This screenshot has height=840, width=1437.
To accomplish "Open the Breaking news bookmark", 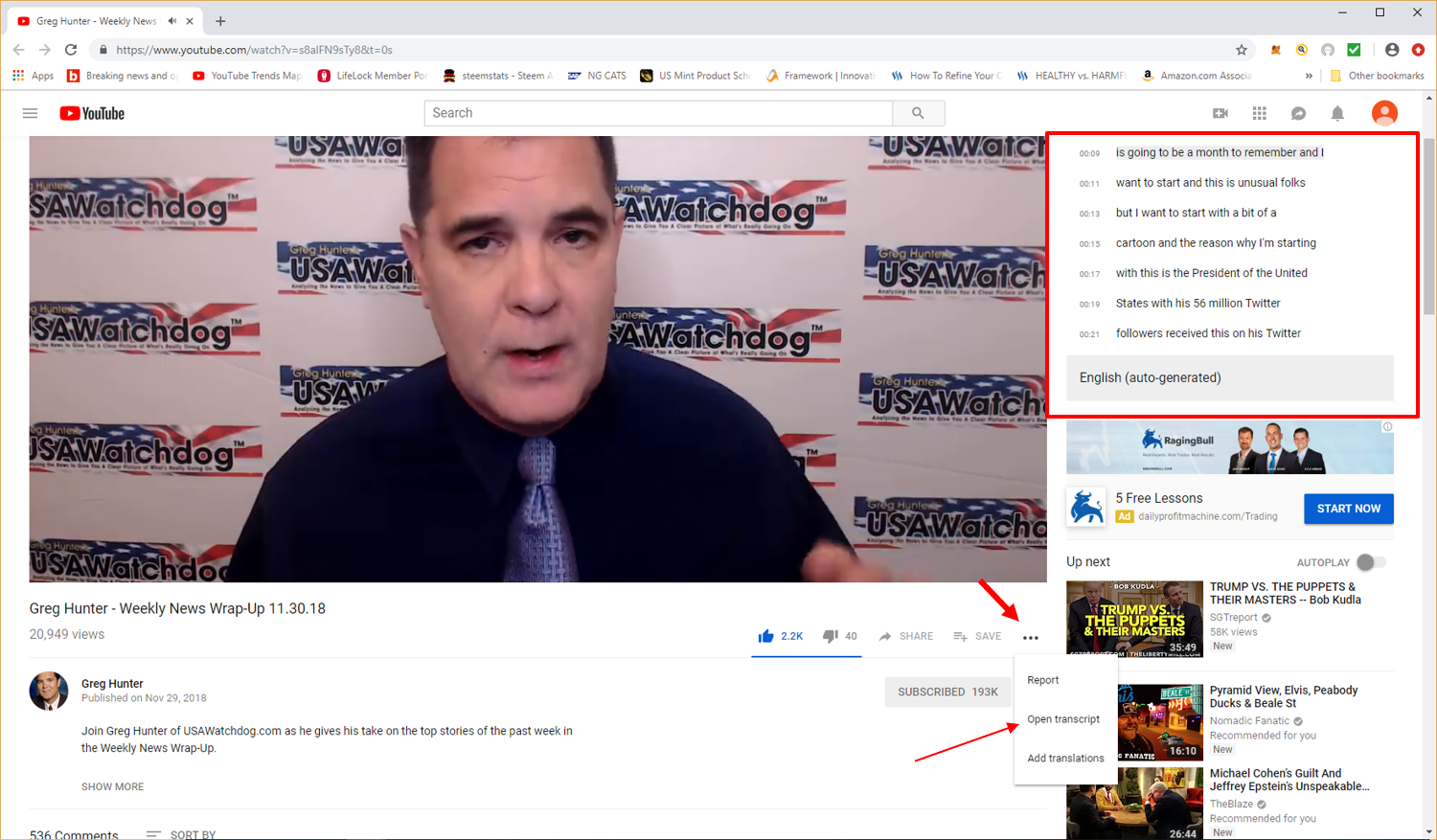I will tap(122, 76).
